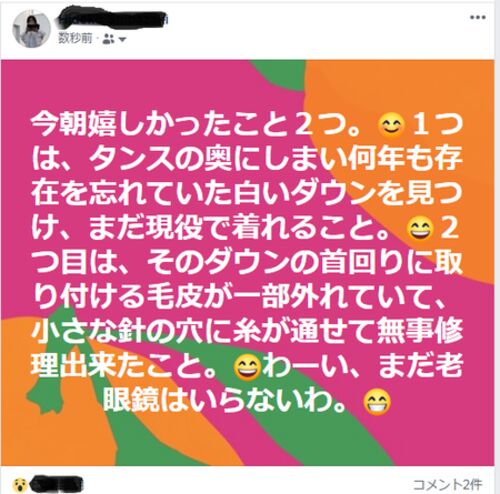
Task: Click the text line つ目は、そのダウンの首回りに取
Action: pyautogui.click(x=247, y=262)
